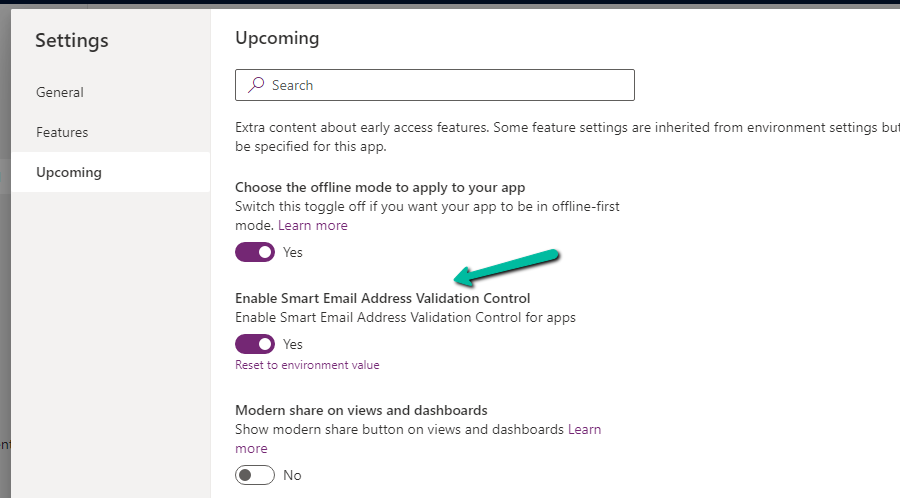Turn off the offline mode toggle

coord(255,252)
